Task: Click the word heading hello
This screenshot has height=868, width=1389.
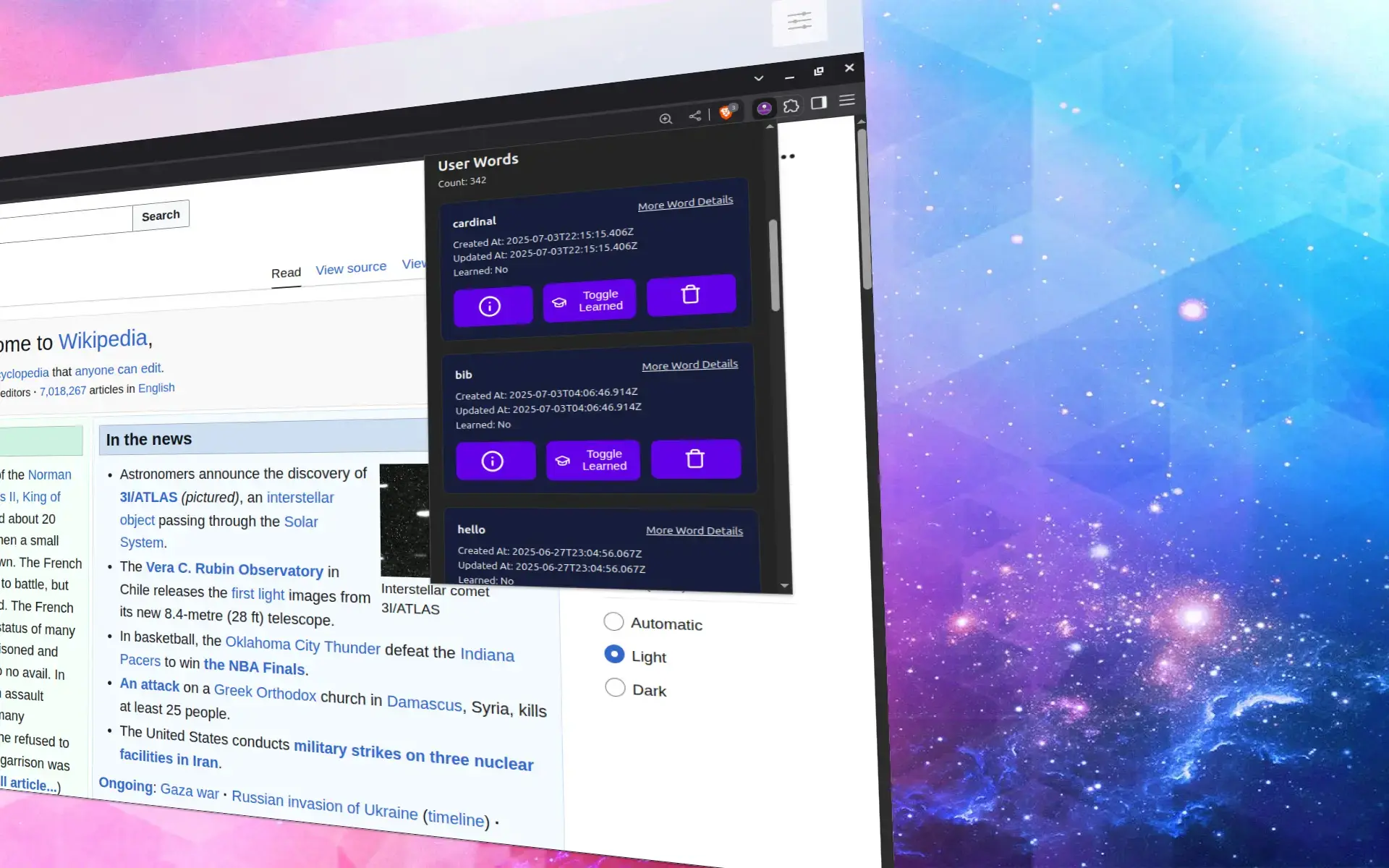Action: point(471,529)
